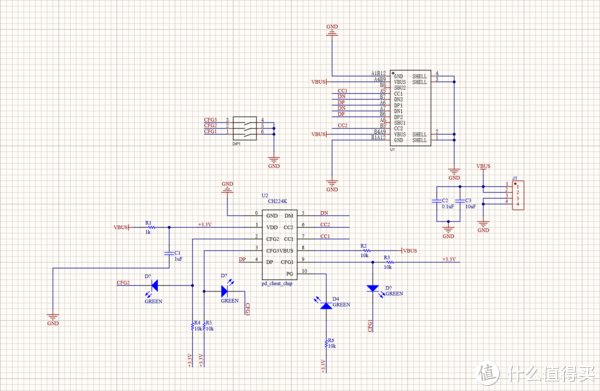
Task: Click the USB Type-C connector U1 body
Action: [410, 108]
